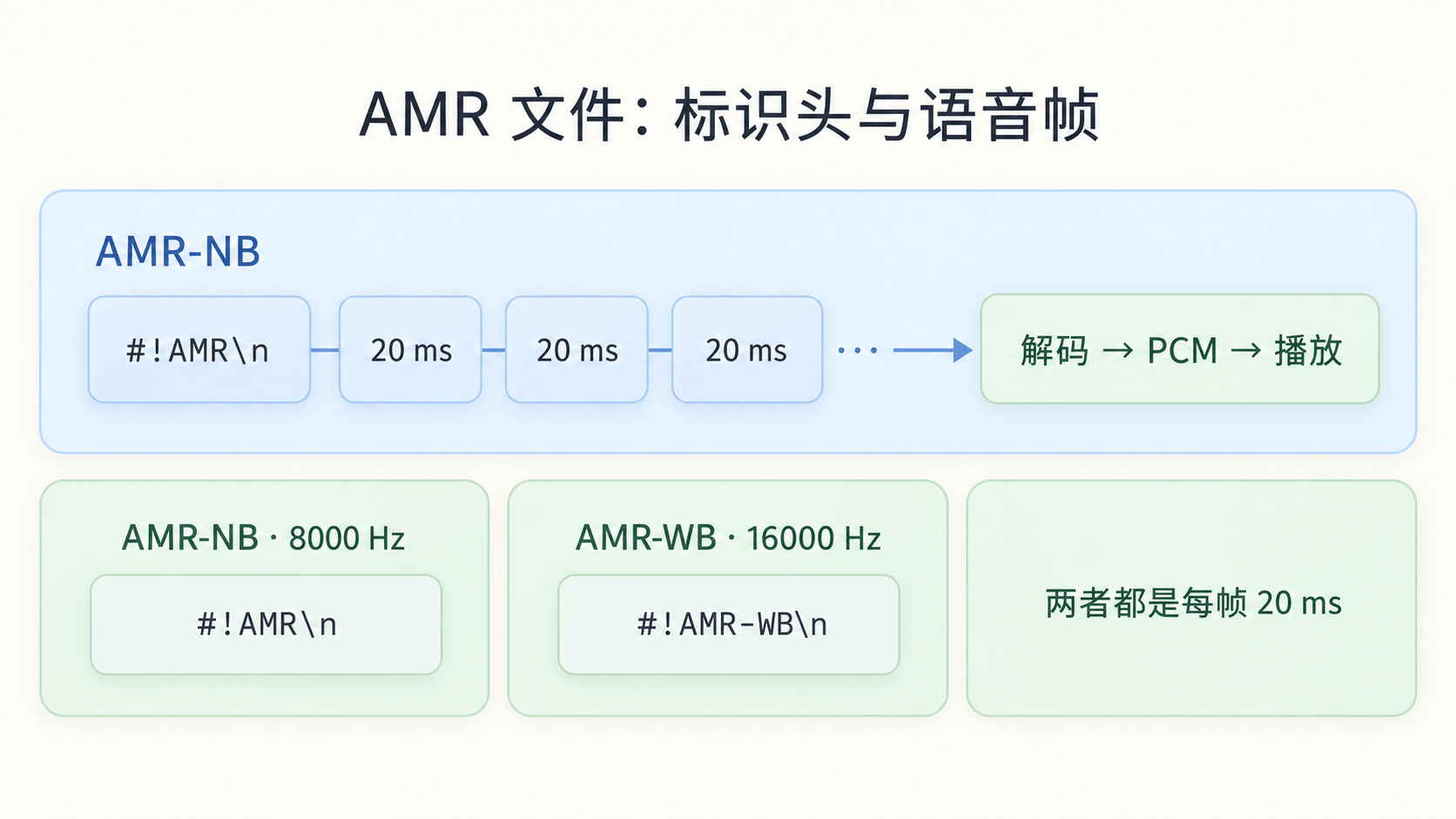Click the third '20 ms' frame box before ellipsis
The width and height of the screenshot is (1456, 819).
click(747, 350)
